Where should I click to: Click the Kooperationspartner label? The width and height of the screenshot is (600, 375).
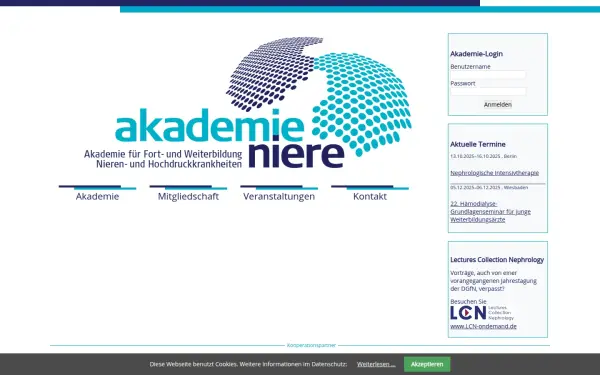pos(311,345)
